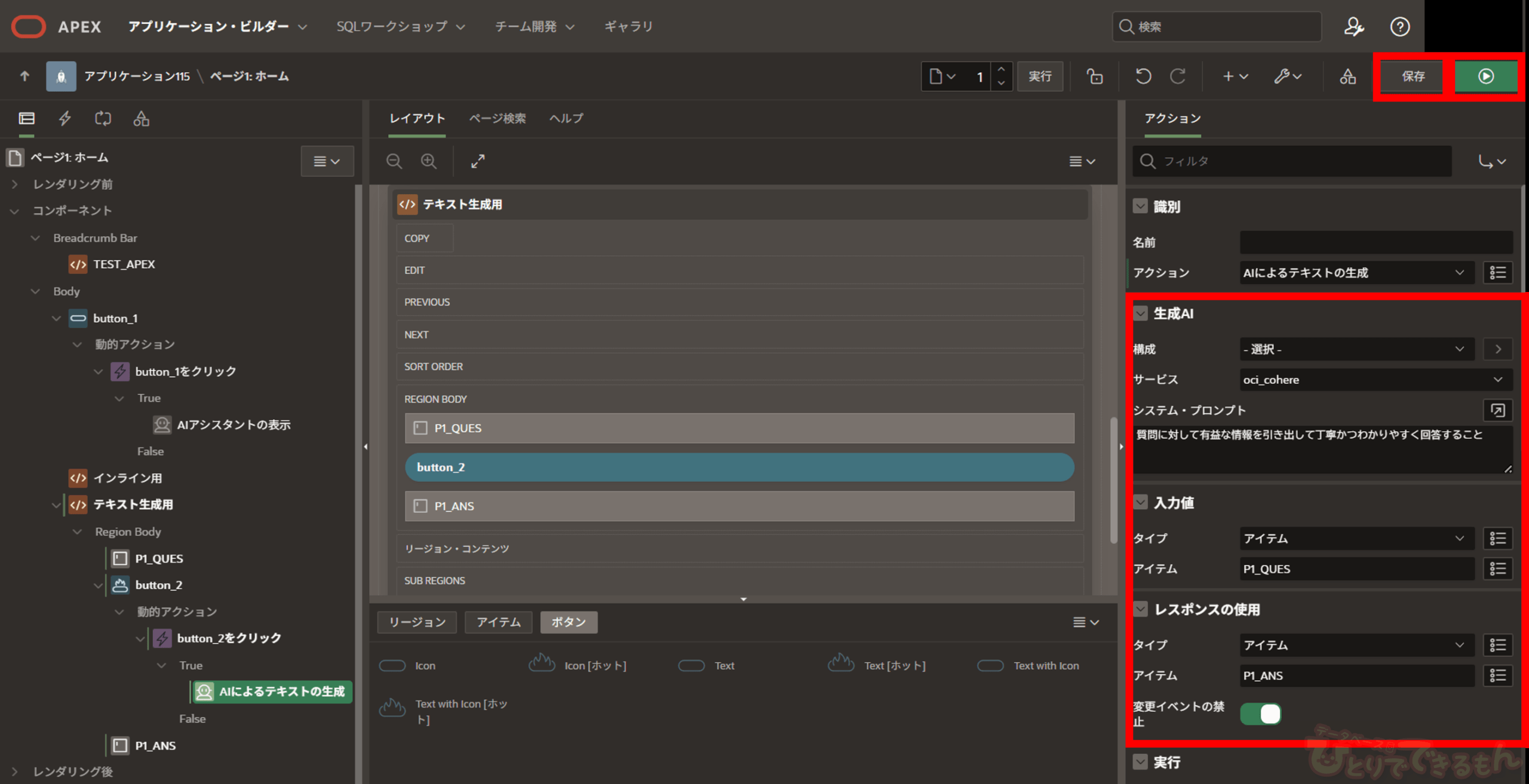1529x784 pixels.
Task: Open the Dynamic Actions lightning tab icon
Action: point(65,118)
